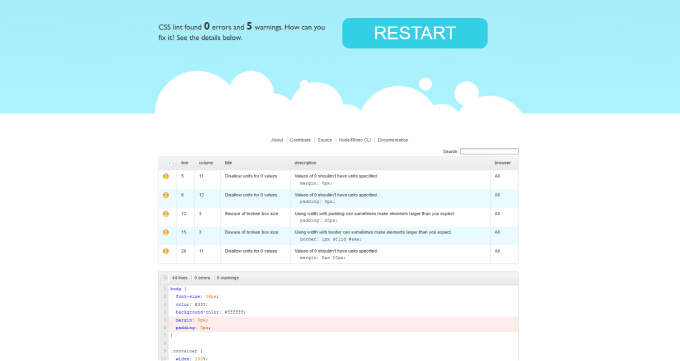Sort table by title column header
Screen dimensions: 680x361
point(255,163)
